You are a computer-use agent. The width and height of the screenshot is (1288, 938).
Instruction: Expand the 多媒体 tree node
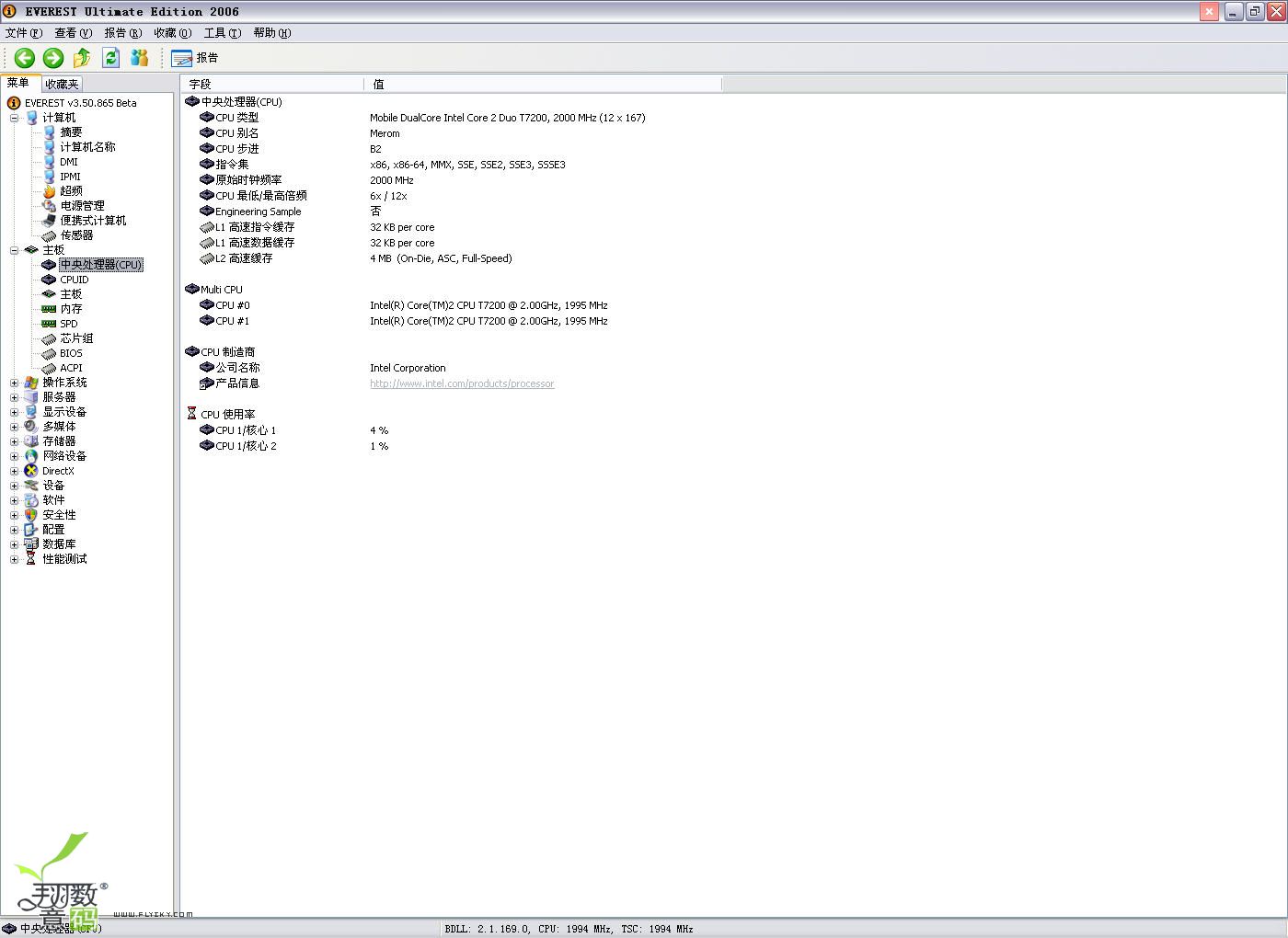click(x=14, y=427)
